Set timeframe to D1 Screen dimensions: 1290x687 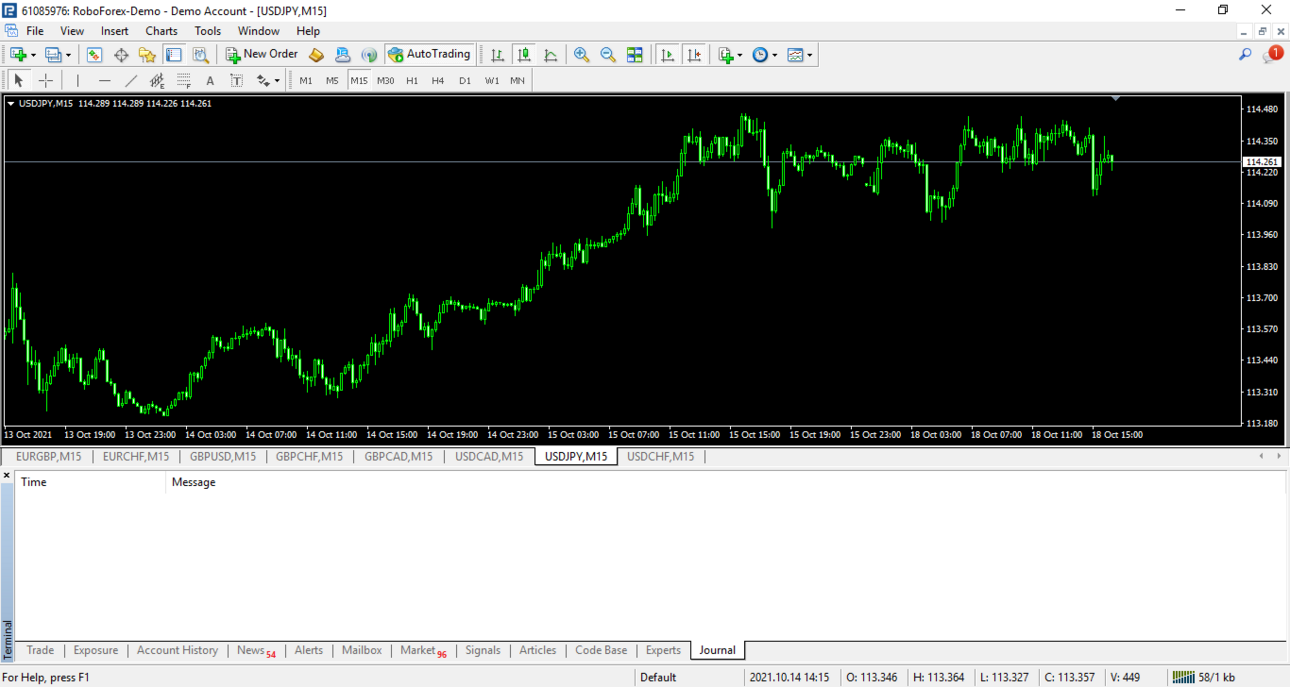click(465, 80)
